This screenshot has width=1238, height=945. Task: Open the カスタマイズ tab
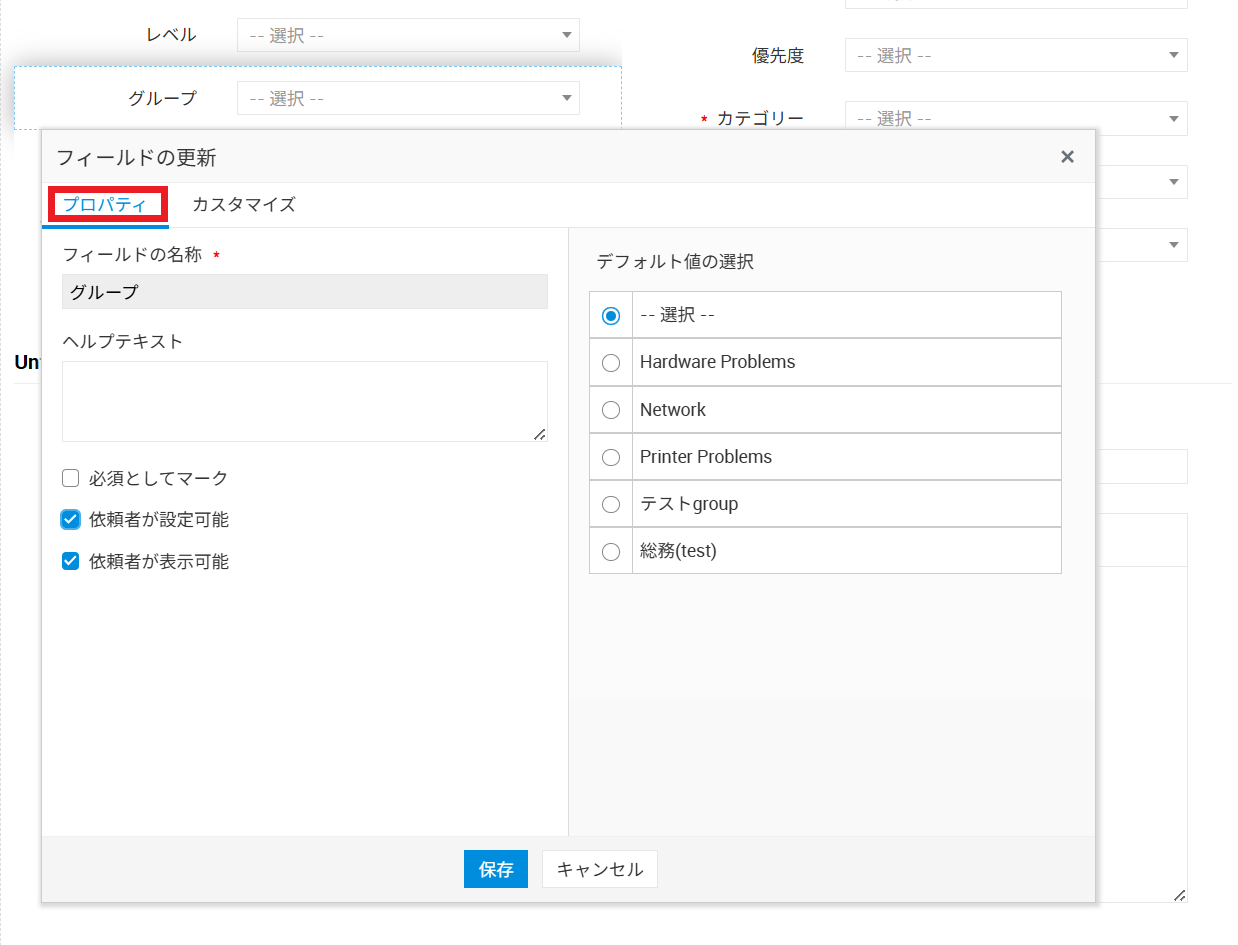244,205
